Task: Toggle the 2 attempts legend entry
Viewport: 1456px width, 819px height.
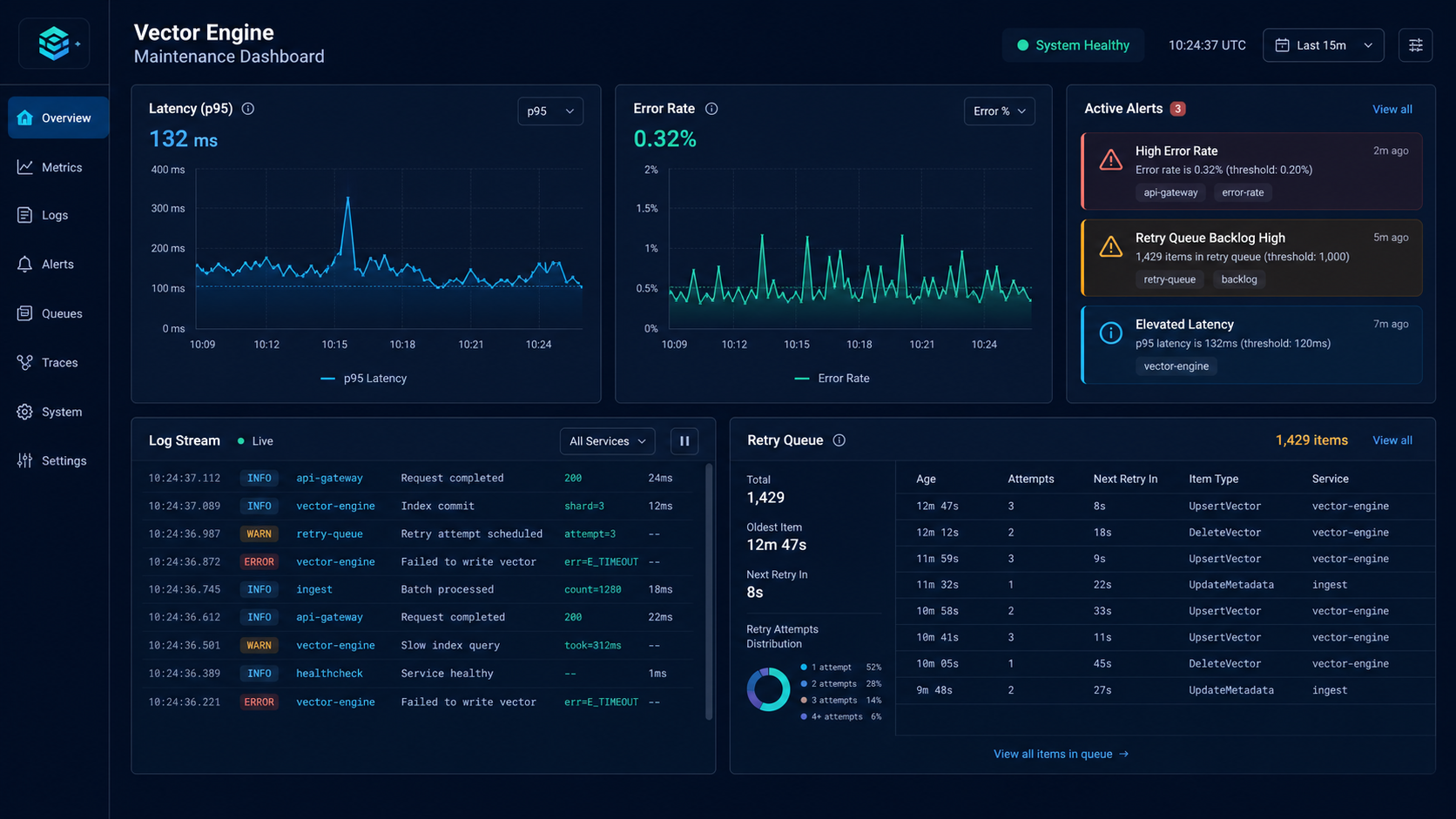Action: [x=840, y=684]
